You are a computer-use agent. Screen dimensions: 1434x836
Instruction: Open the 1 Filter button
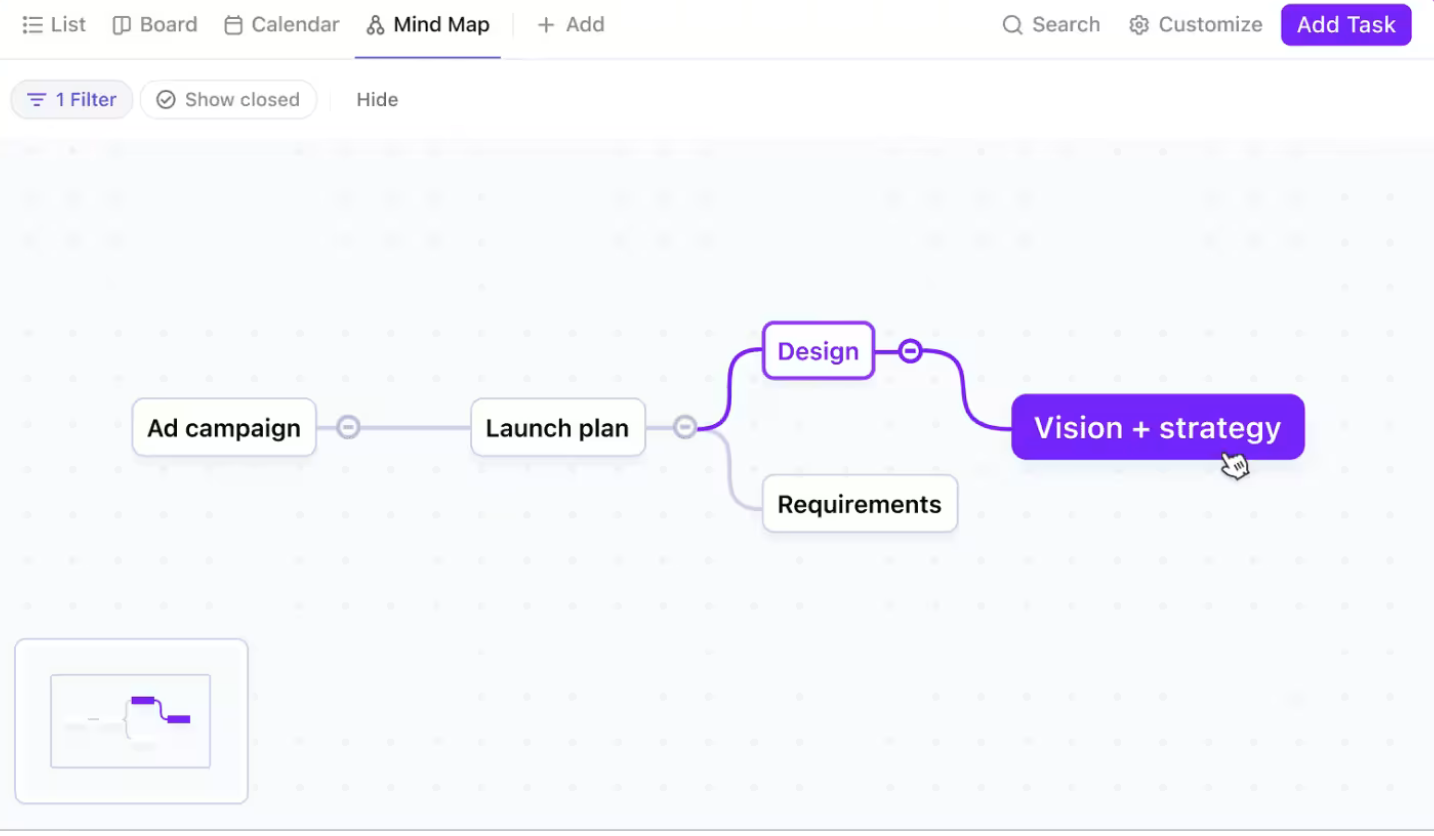[71, 99]
